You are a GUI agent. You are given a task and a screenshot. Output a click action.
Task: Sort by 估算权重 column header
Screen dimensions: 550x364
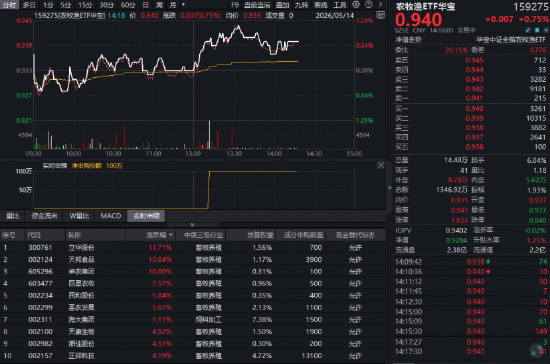260,235
